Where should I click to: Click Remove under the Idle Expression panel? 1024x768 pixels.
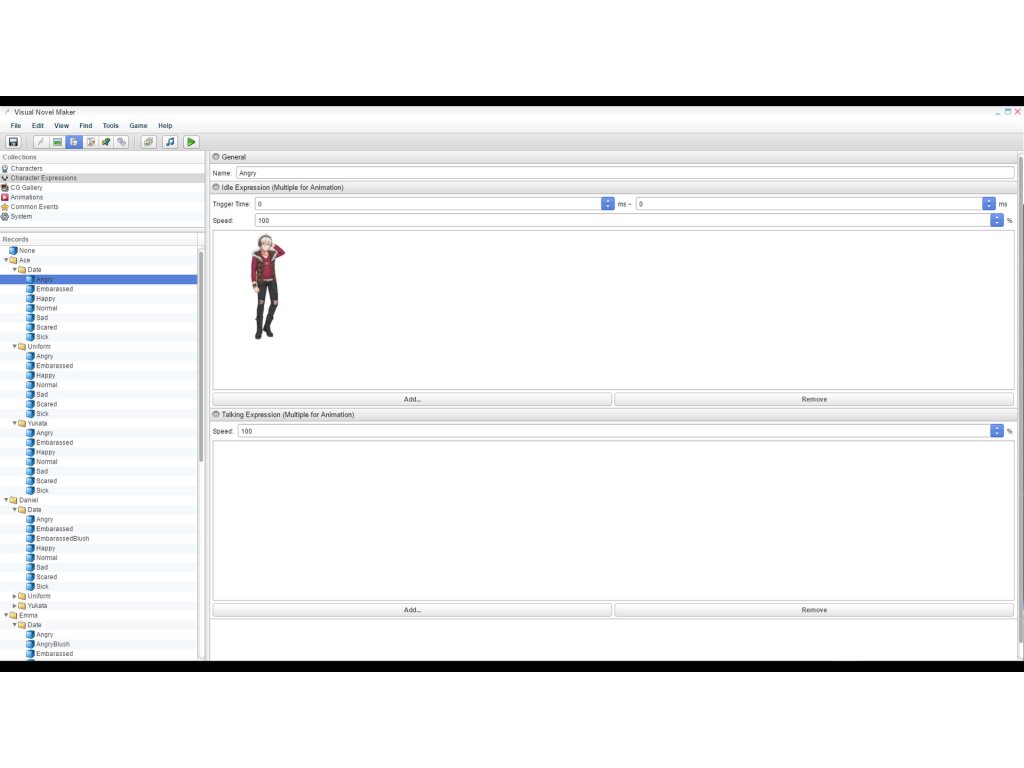814,399
